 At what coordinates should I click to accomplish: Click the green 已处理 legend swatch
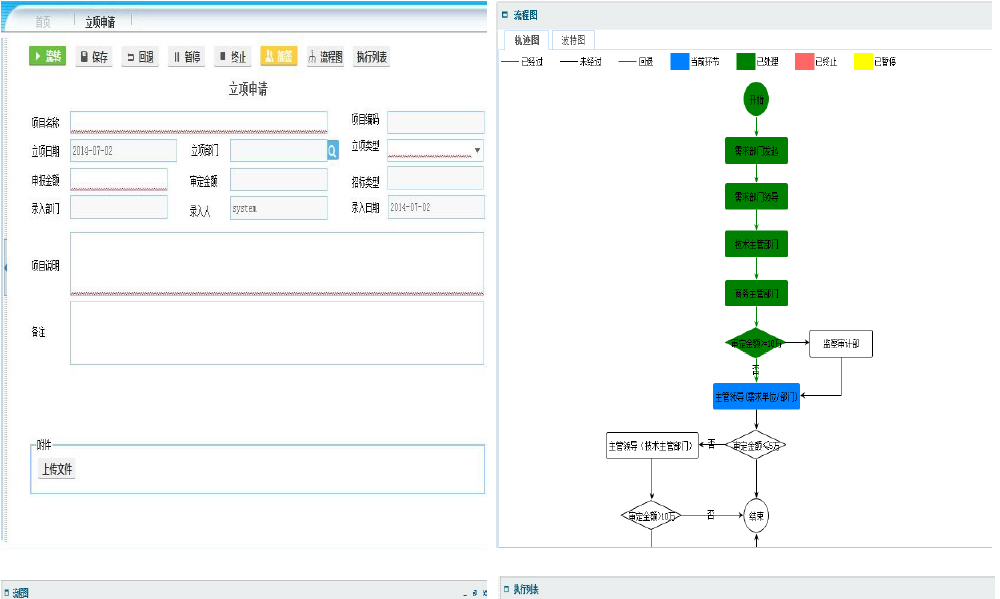[746, 62]
